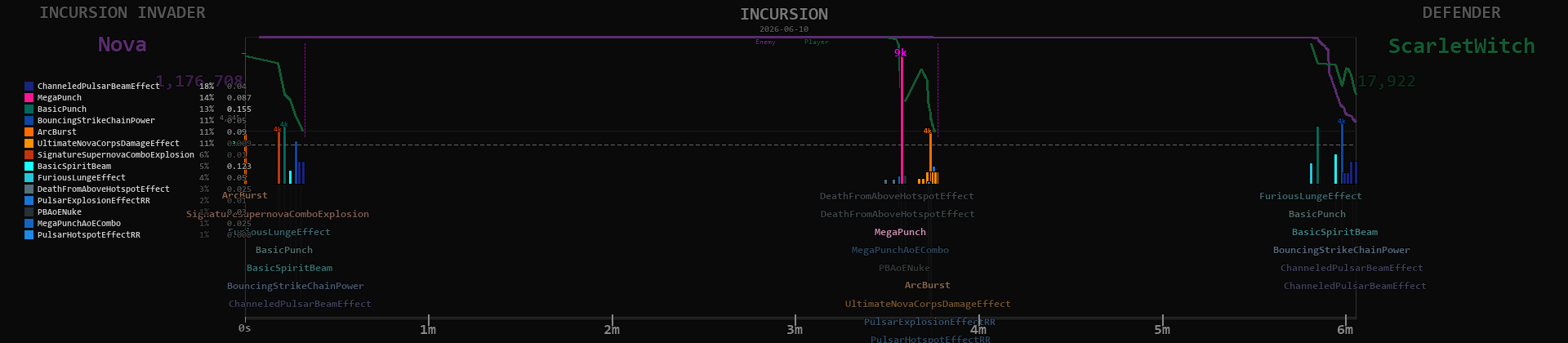Click the pink MegaPunch legend swatch

(29, 97)
